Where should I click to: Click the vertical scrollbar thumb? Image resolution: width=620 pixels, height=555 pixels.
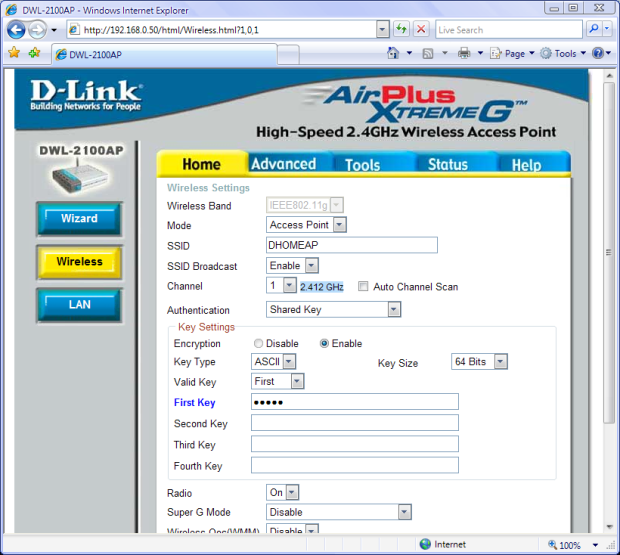click(x=609, y=253)
